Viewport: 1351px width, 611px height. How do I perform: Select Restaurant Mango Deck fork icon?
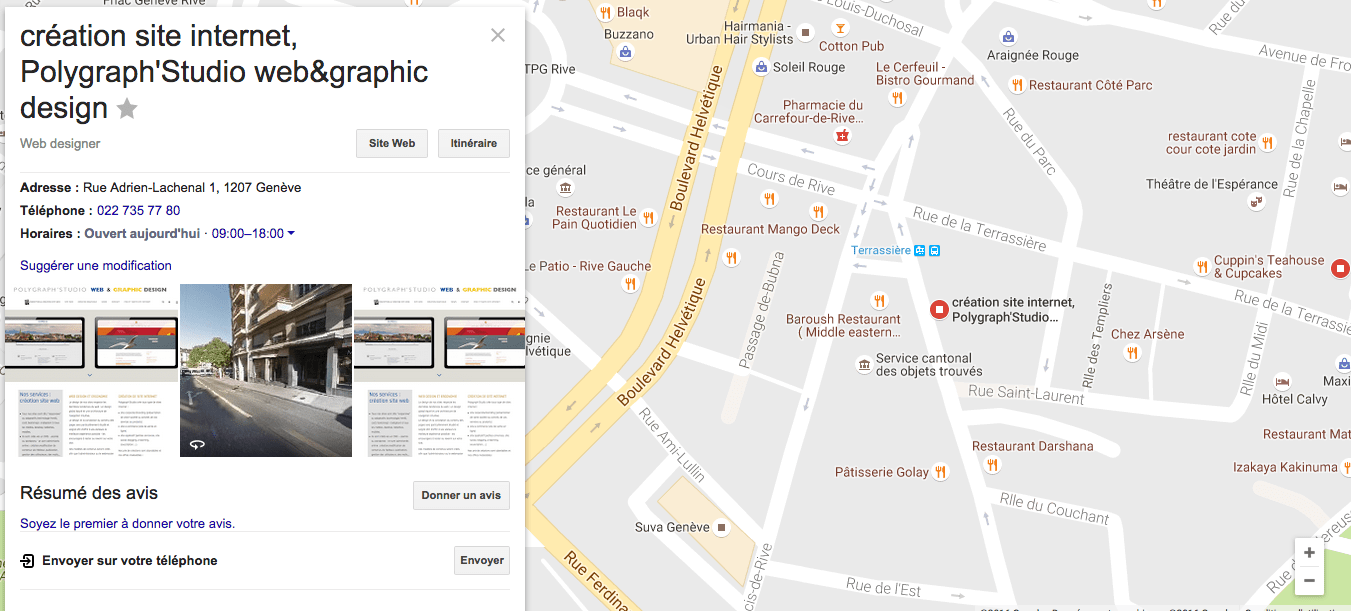tap(818, 211)
